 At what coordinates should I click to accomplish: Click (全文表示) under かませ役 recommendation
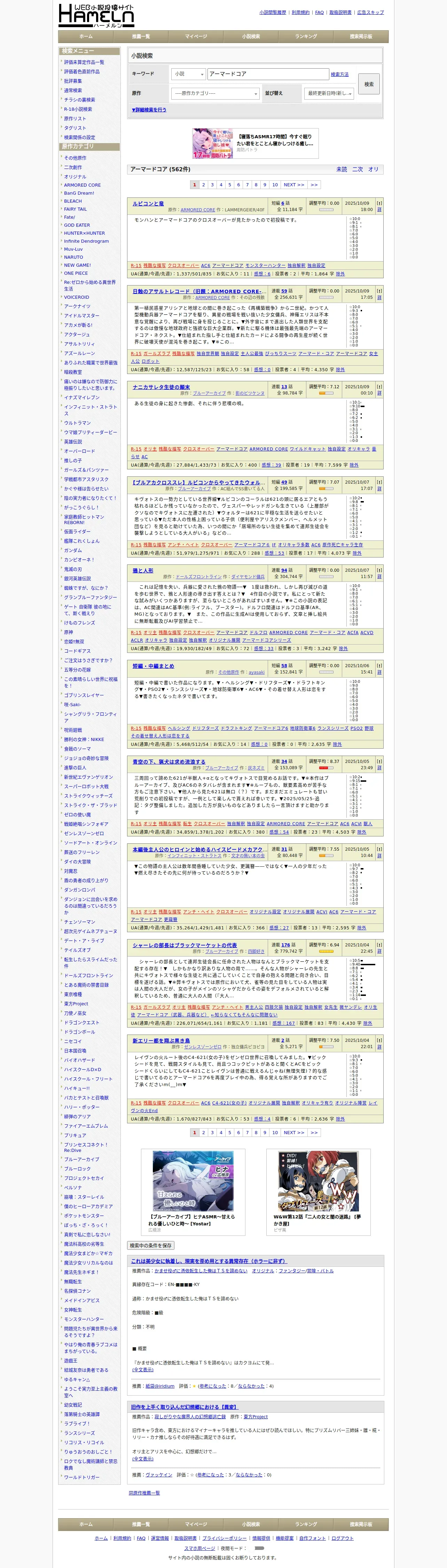(143, 1369)
